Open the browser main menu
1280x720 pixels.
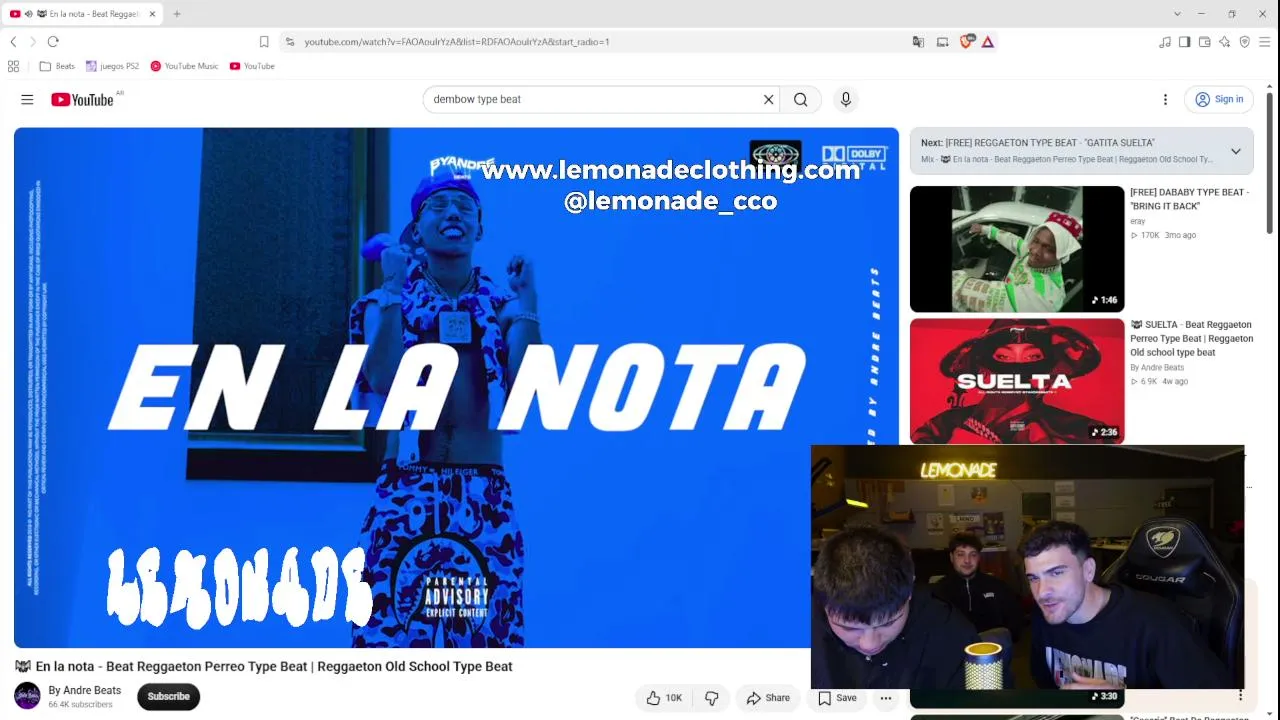(1265, 42)
